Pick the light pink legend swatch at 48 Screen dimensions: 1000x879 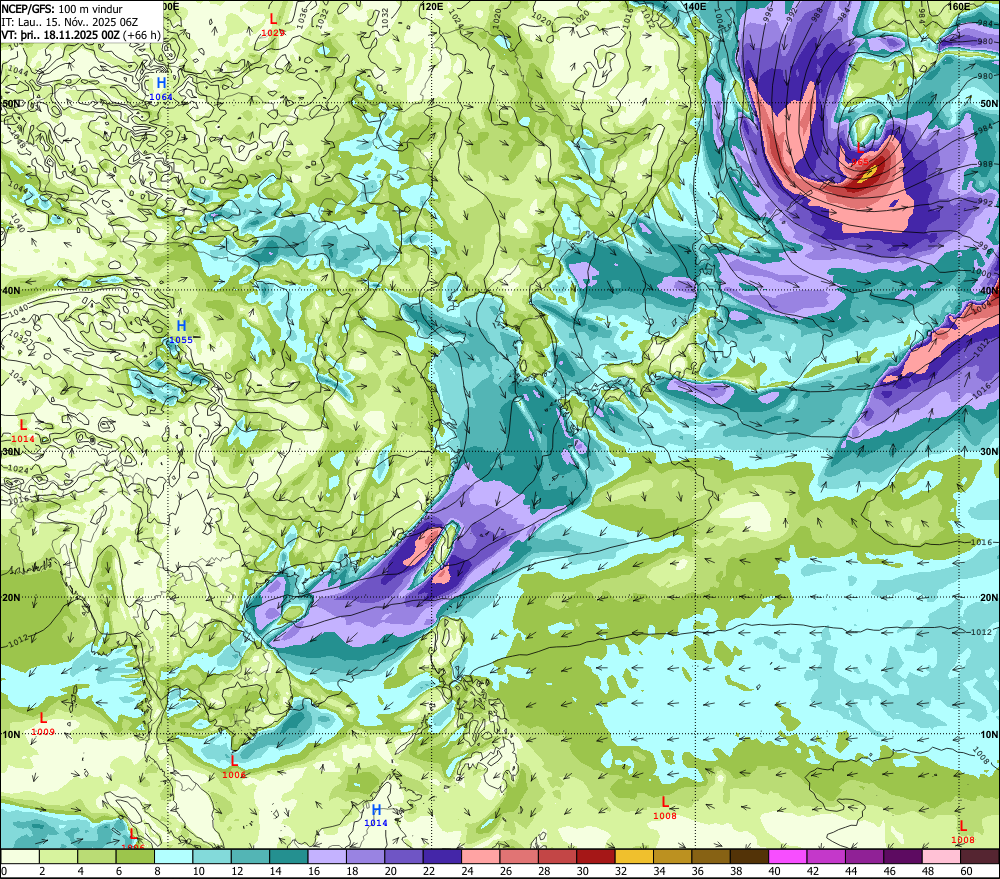click(941, 856)
